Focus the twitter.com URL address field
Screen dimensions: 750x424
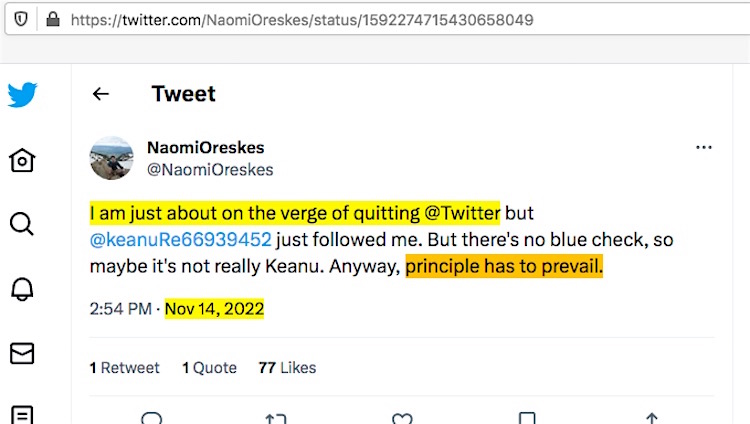point(300,19)
